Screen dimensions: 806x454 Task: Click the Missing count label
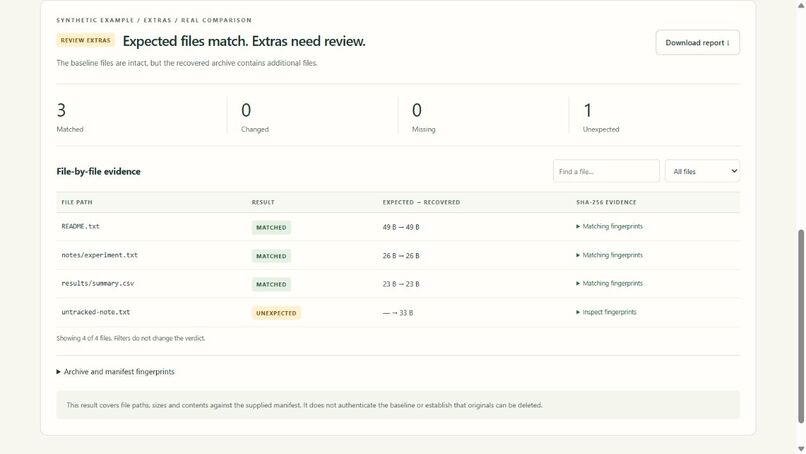coord(424,130)
